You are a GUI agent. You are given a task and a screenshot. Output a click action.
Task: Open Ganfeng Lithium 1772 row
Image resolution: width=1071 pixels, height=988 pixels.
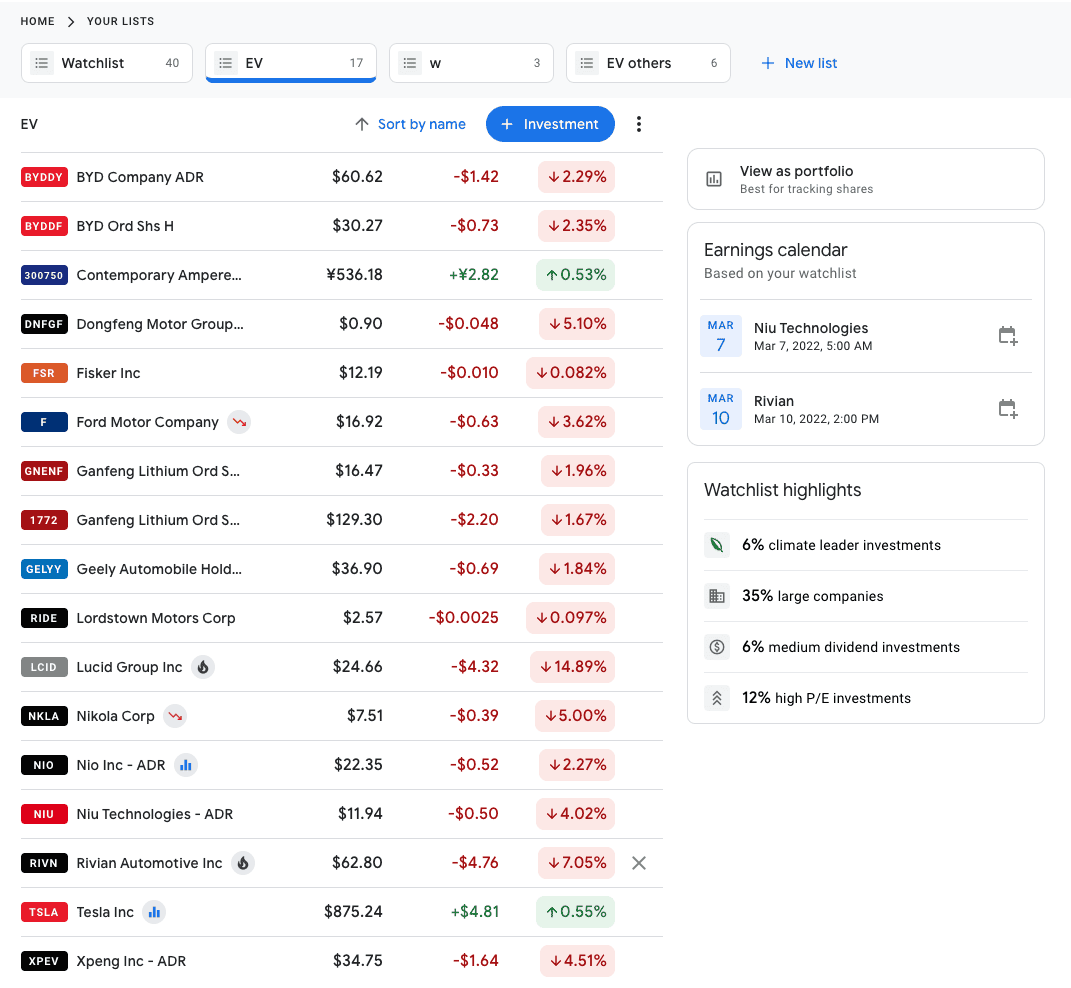point(342,520)
